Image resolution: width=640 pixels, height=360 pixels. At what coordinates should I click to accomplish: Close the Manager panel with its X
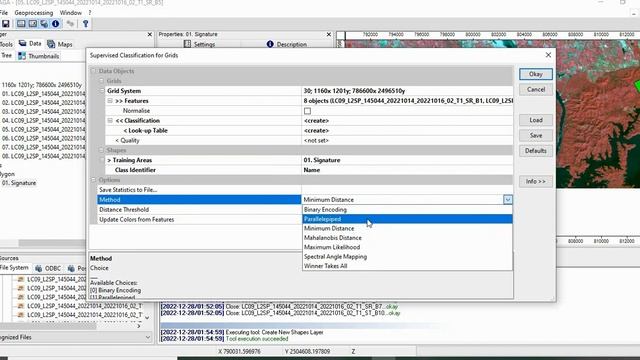pos(150,35)
